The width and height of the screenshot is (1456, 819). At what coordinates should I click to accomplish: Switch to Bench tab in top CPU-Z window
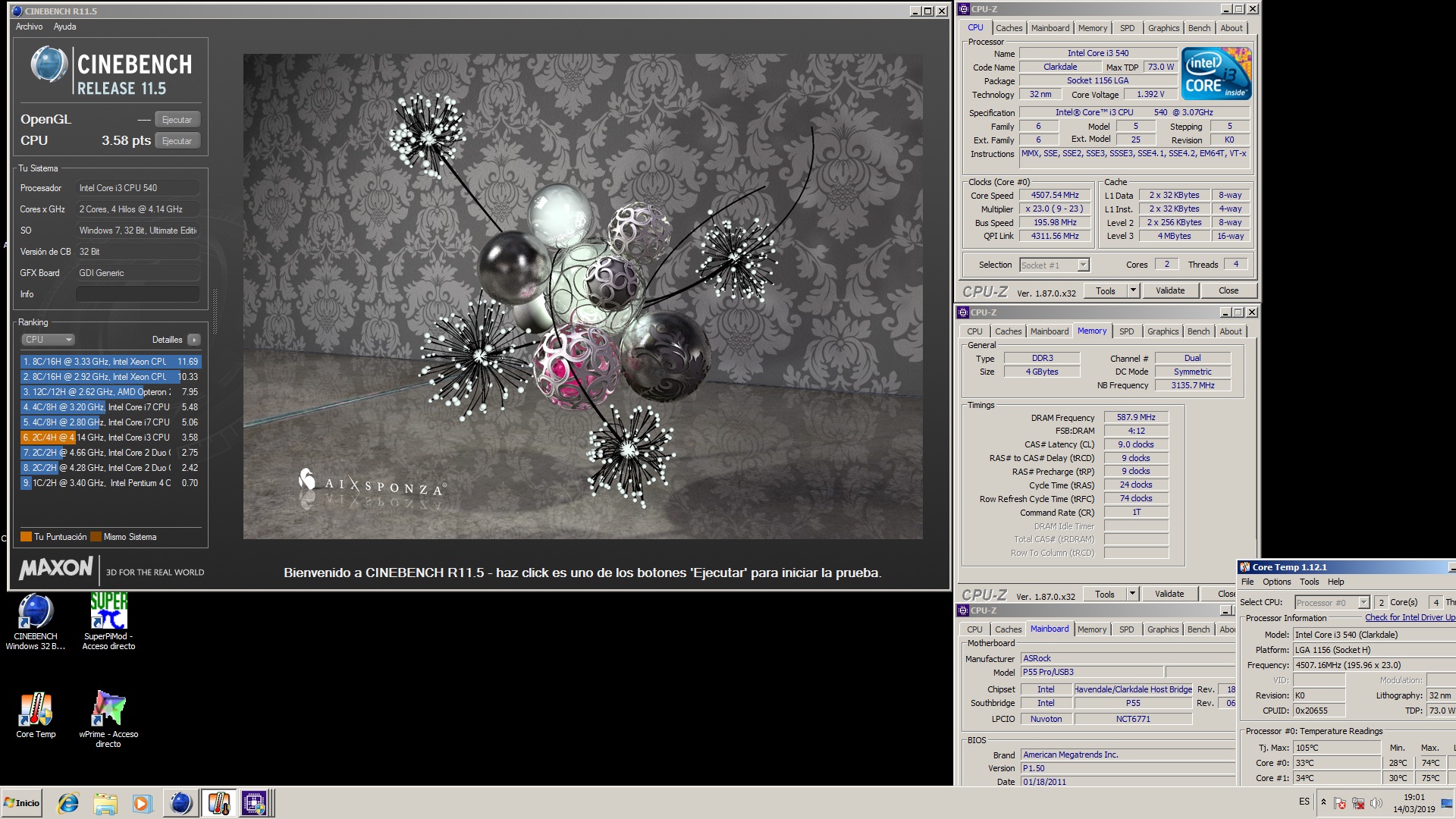1199,28
